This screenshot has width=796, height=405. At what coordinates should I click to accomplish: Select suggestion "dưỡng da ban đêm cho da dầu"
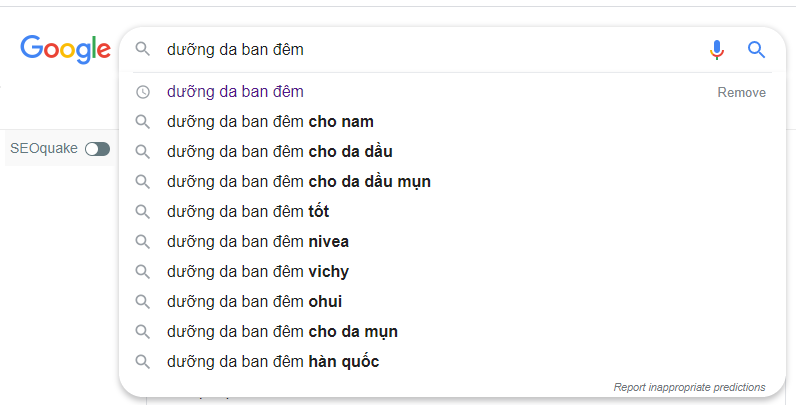280,152
